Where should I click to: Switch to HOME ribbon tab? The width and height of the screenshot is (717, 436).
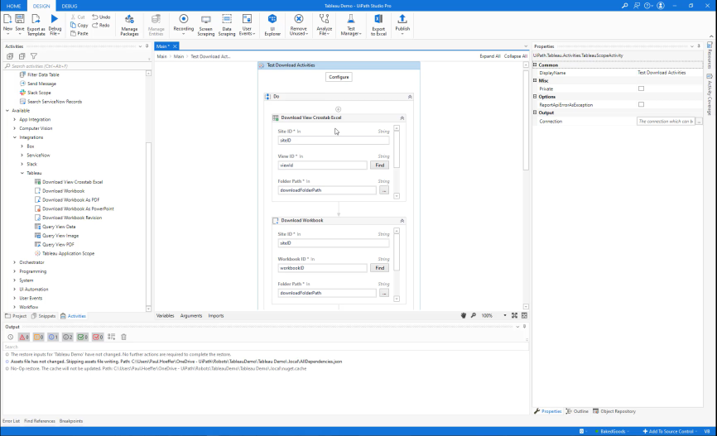(x=14, y=6)
